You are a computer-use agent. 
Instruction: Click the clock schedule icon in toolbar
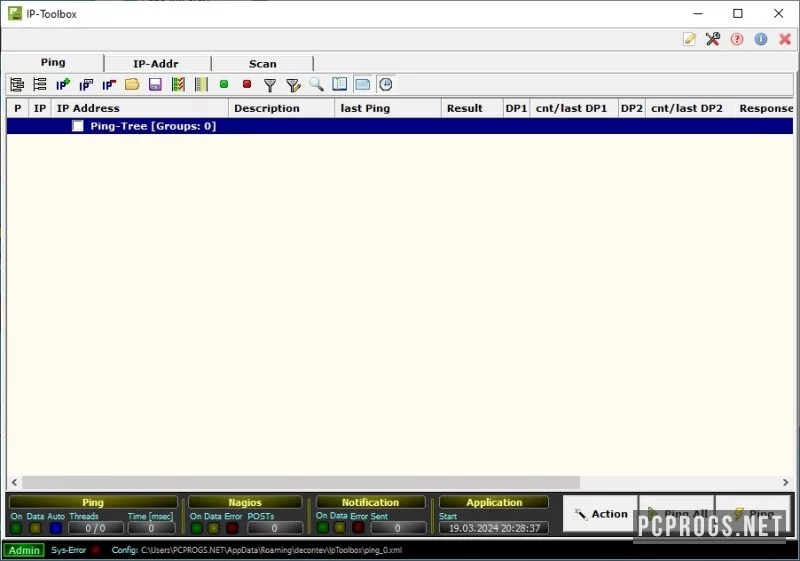386,85
